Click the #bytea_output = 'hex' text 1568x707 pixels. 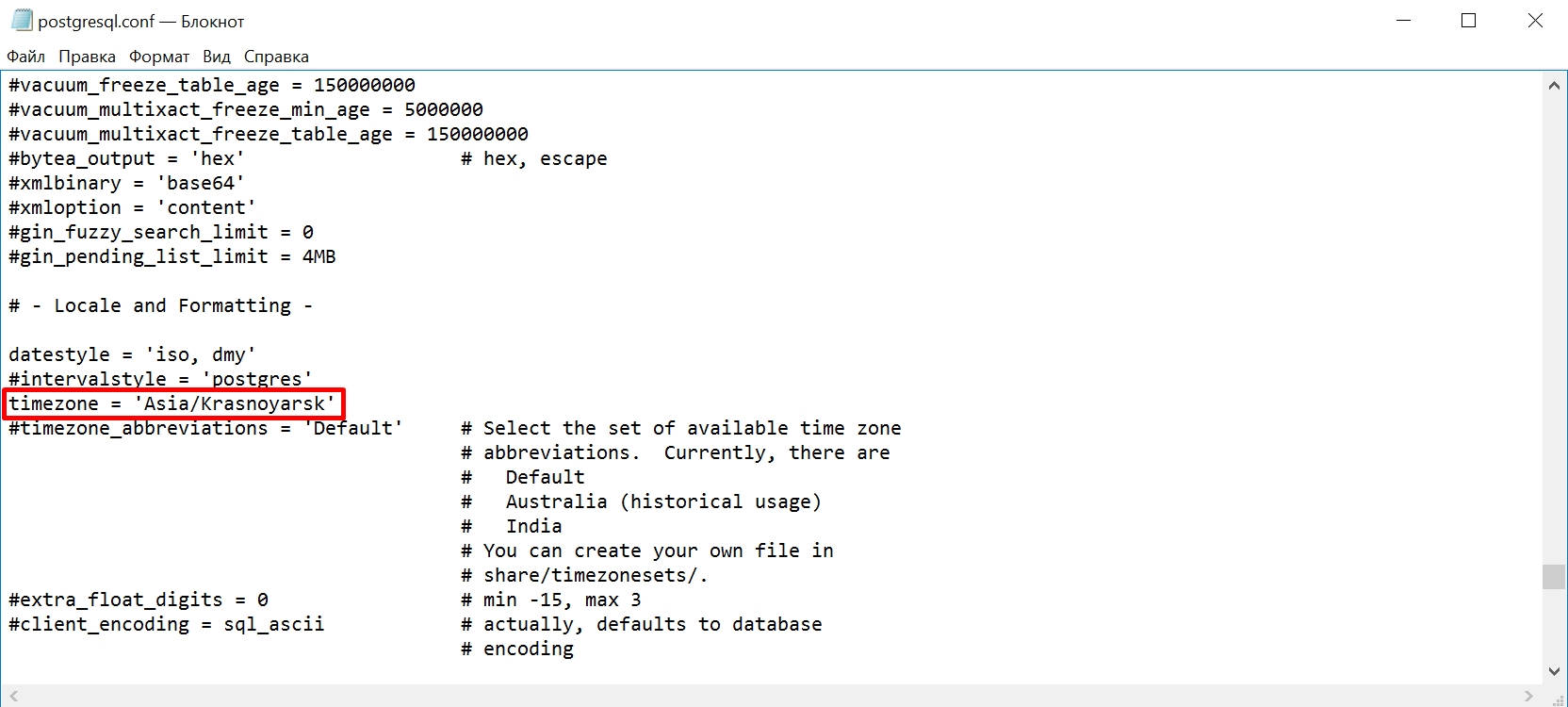coord(126,158)
